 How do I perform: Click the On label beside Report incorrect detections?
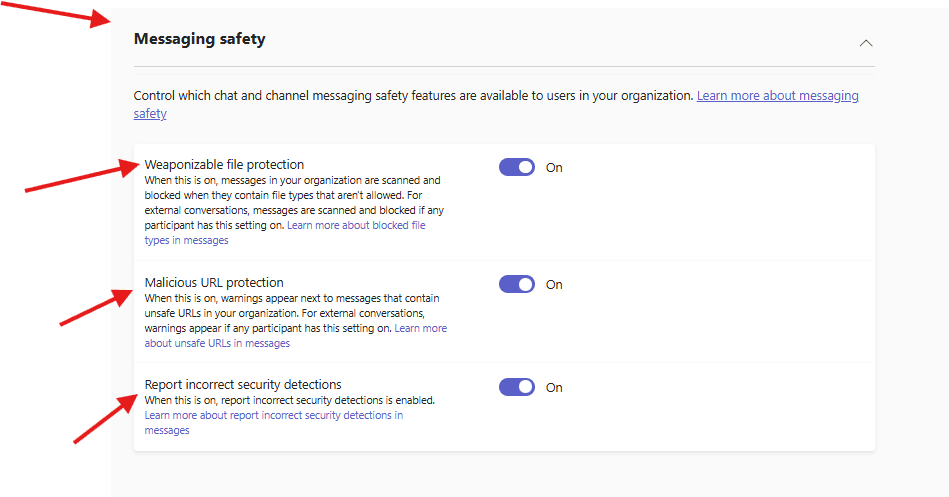[x=554, y=388]
